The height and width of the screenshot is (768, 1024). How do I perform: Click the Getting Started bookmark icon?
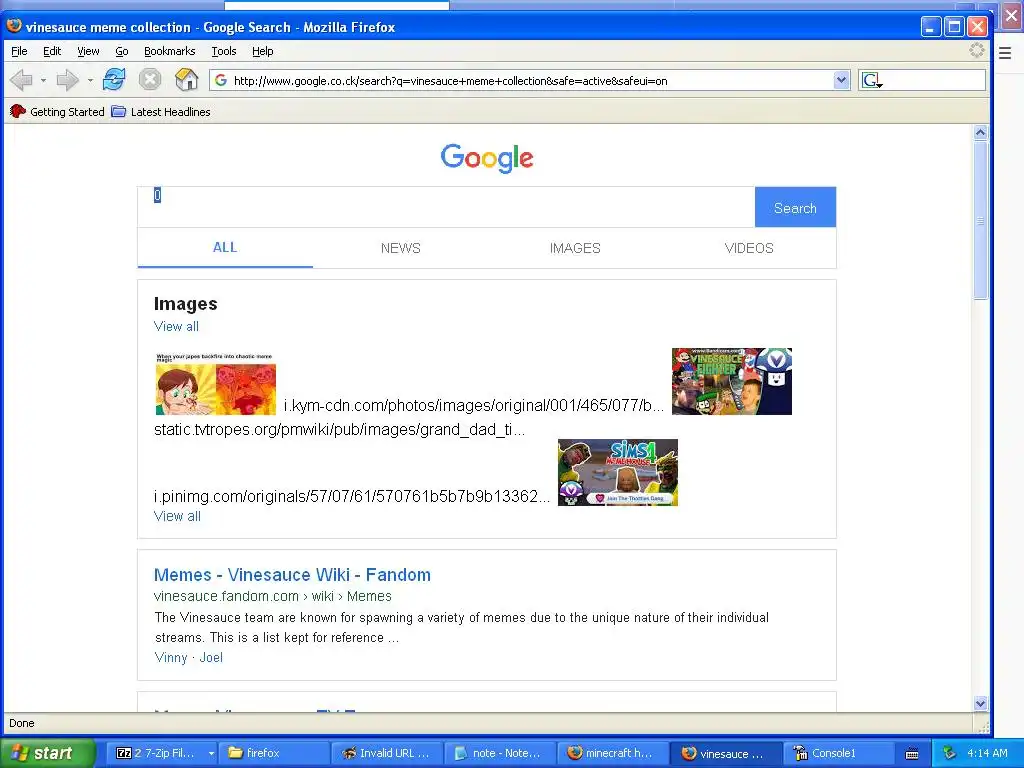click(x=18, y=112)
